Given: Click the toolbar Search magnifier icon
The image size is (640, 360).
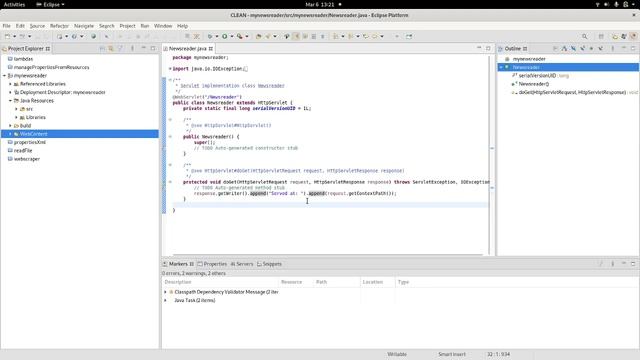Looking at the screenshot, I should [584, 36].
